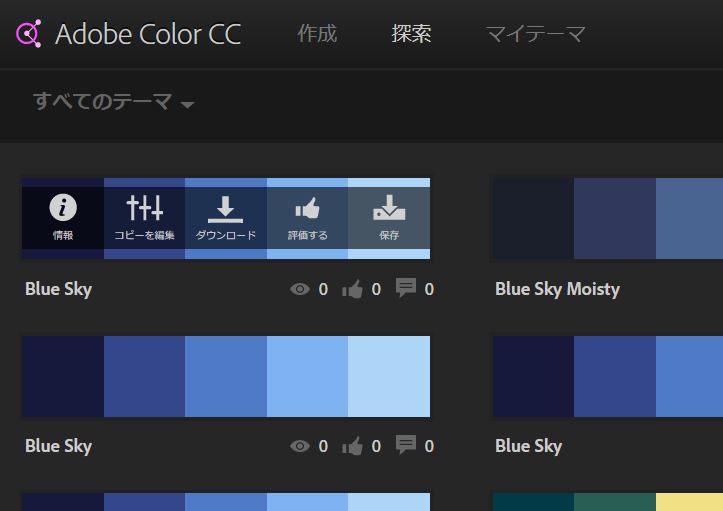Screen dimensions: 723x511
Task: Click the コピーを編集 sliders icon
Action: pos(144,208)
